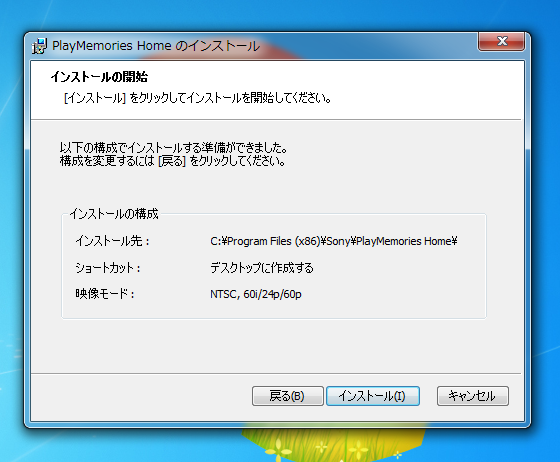Go back with the 戻る(B) button
This screenshot has height=462, width=560.
click(288, 396)
